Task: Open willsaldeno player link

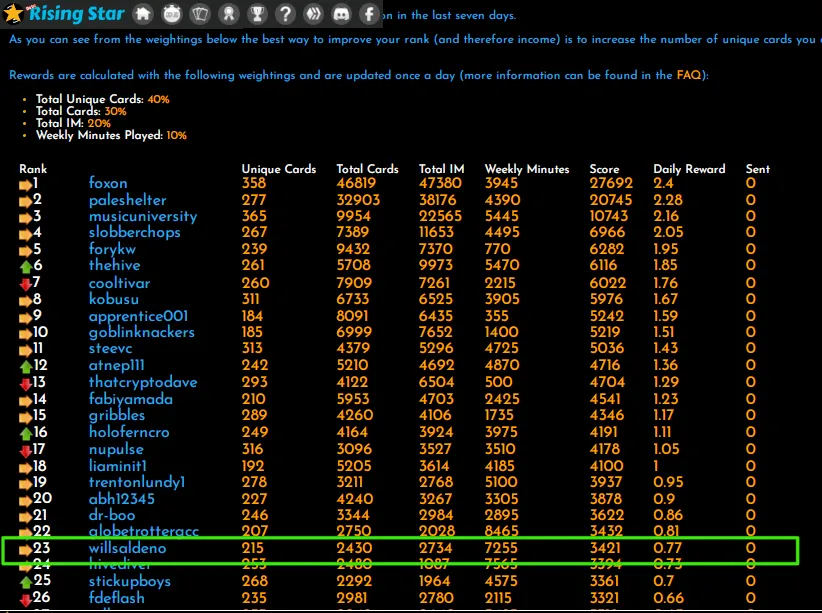Action: coord(127,549)
